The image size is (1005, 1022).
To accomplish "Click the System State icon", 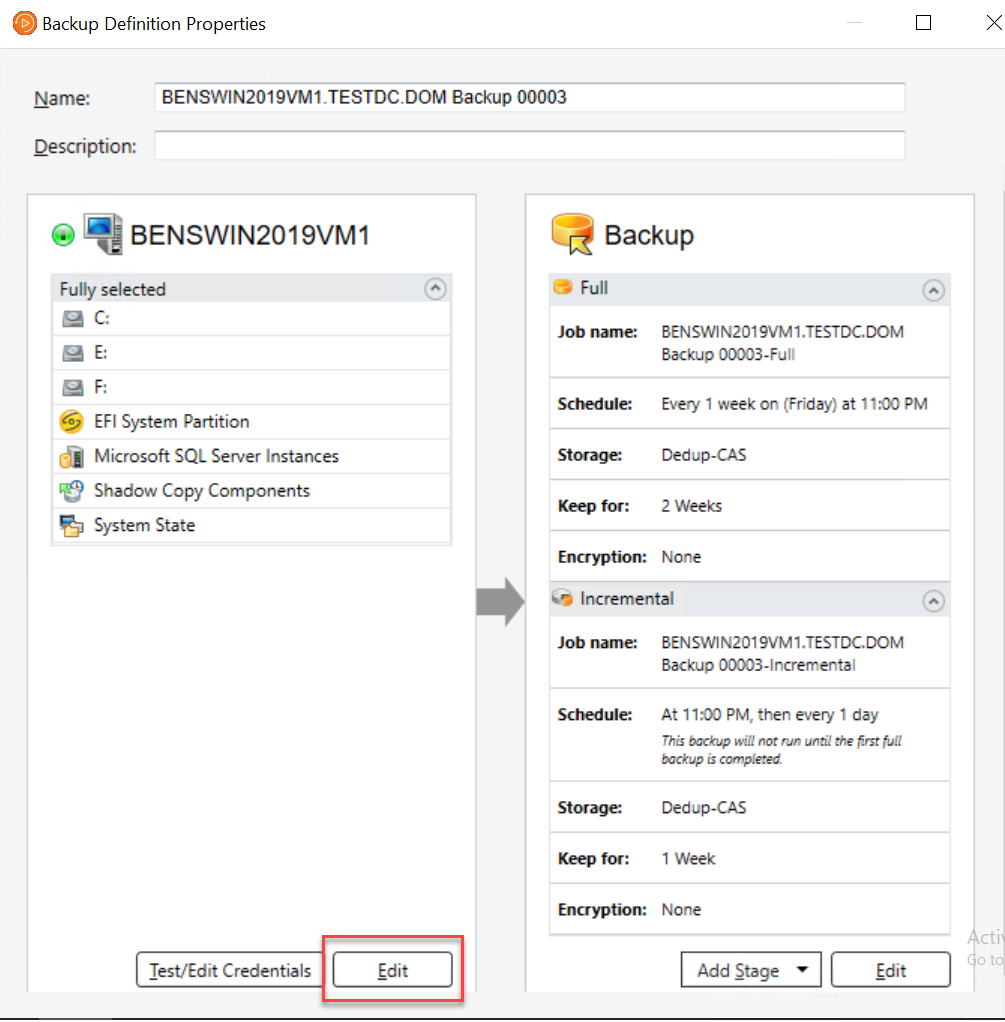I will [72, 525].
